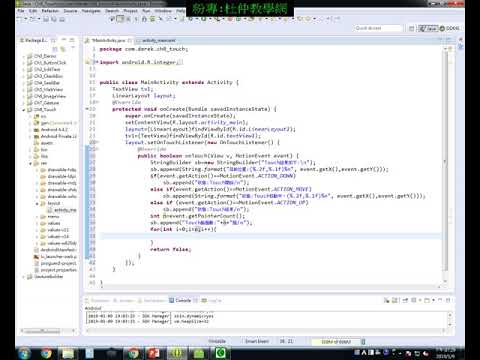
Task: Click the Quick Access search field
Action: pos(379,28)
